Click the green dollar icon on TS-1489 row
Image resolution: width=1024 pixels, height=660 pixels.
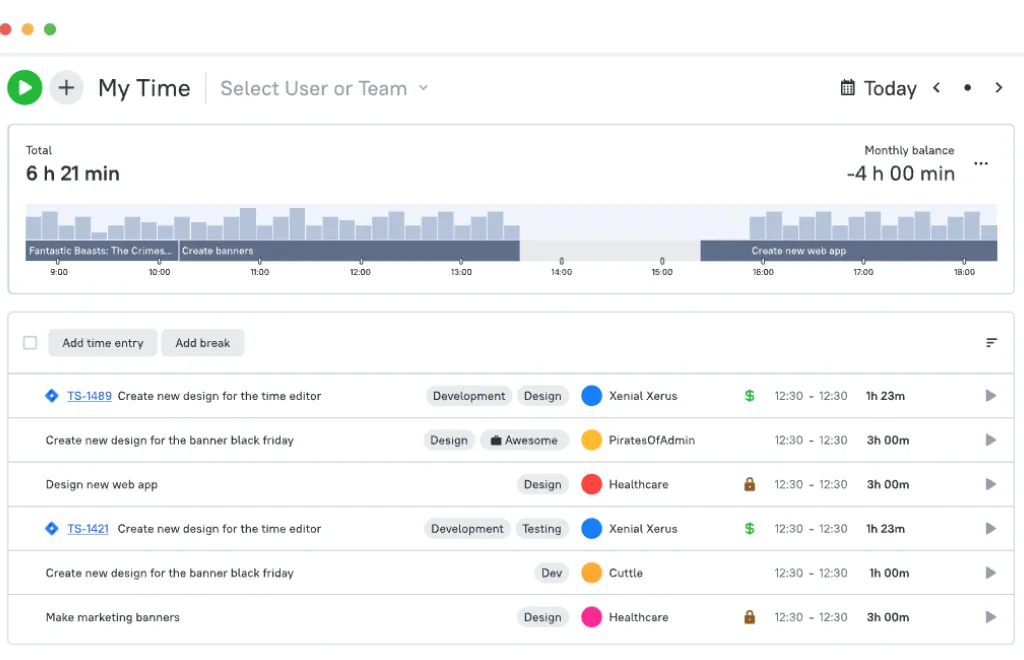(750, 396)
